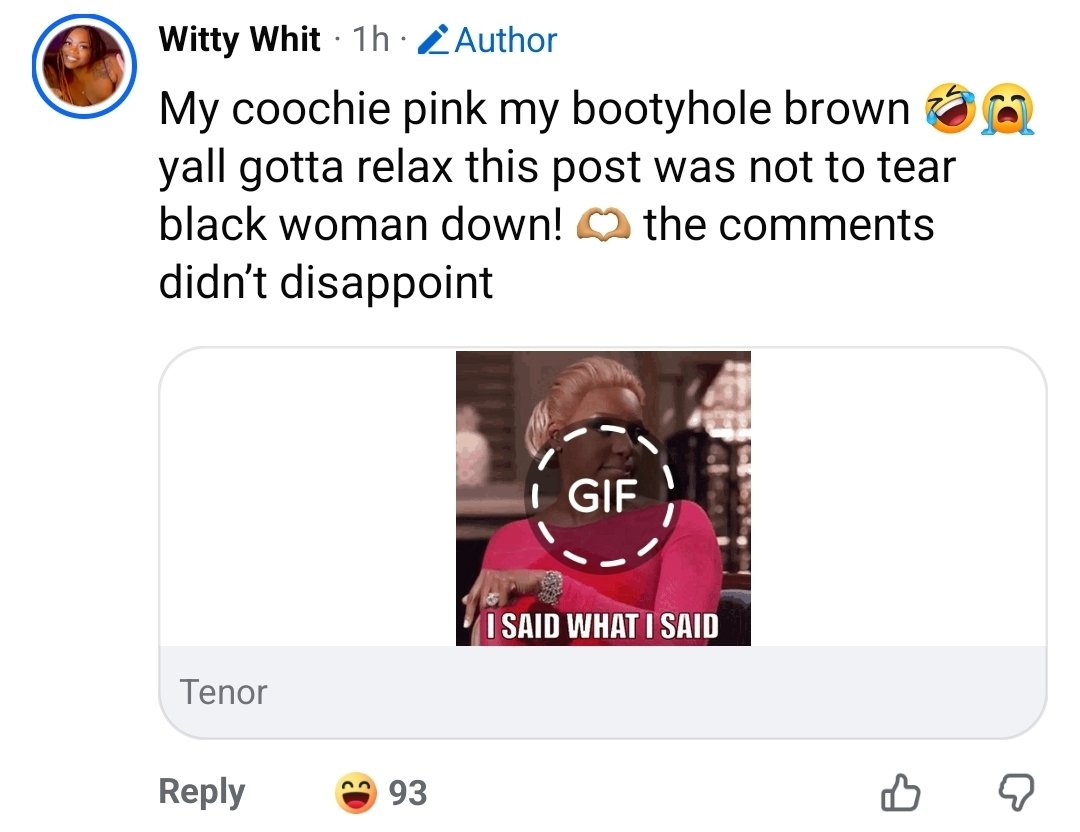Open Witty Whit's profile picture
Screen dimensions: 1080x832
[84, 66]
